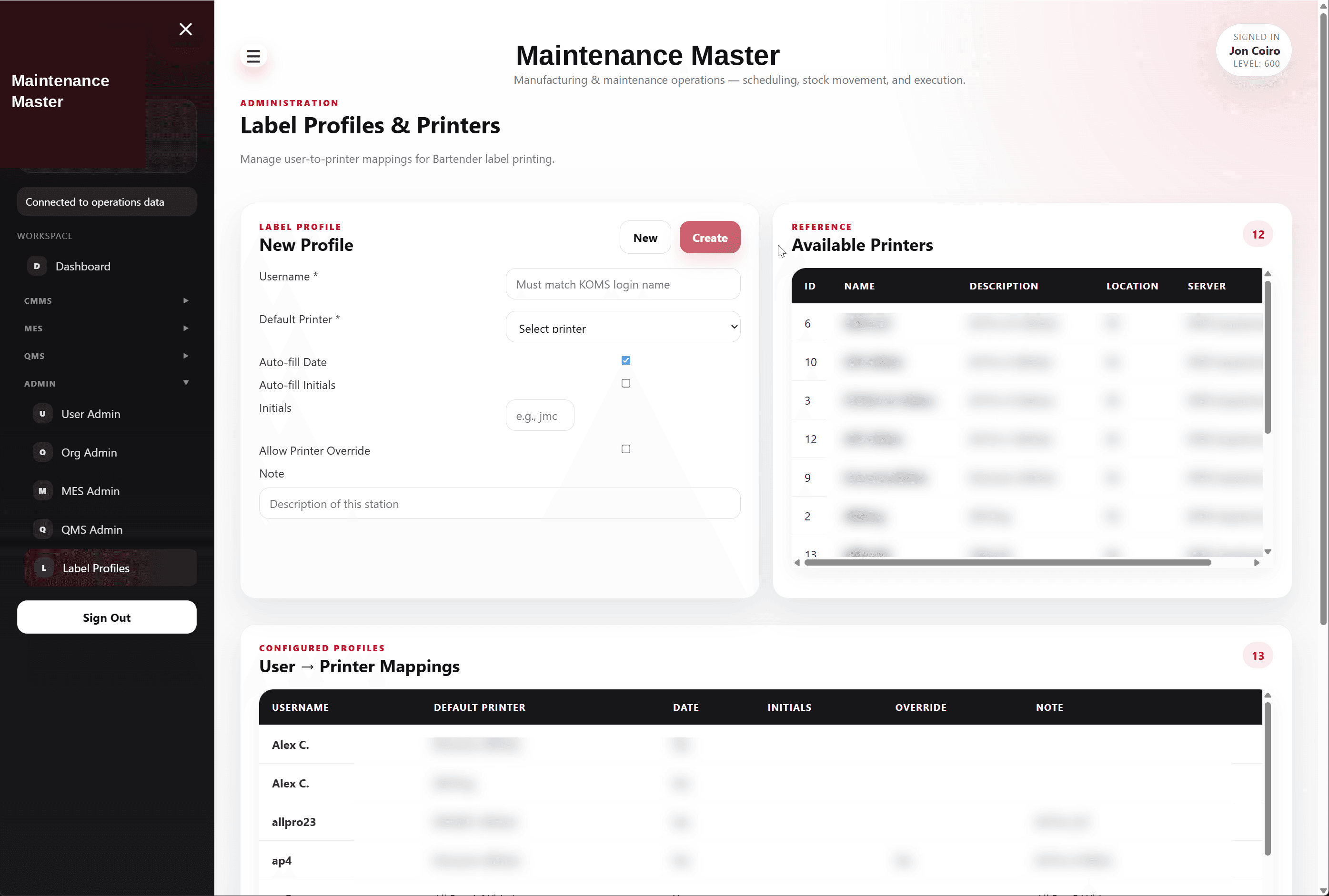
Task: Click the SERVER column header
Action: tap(1206, 286)
